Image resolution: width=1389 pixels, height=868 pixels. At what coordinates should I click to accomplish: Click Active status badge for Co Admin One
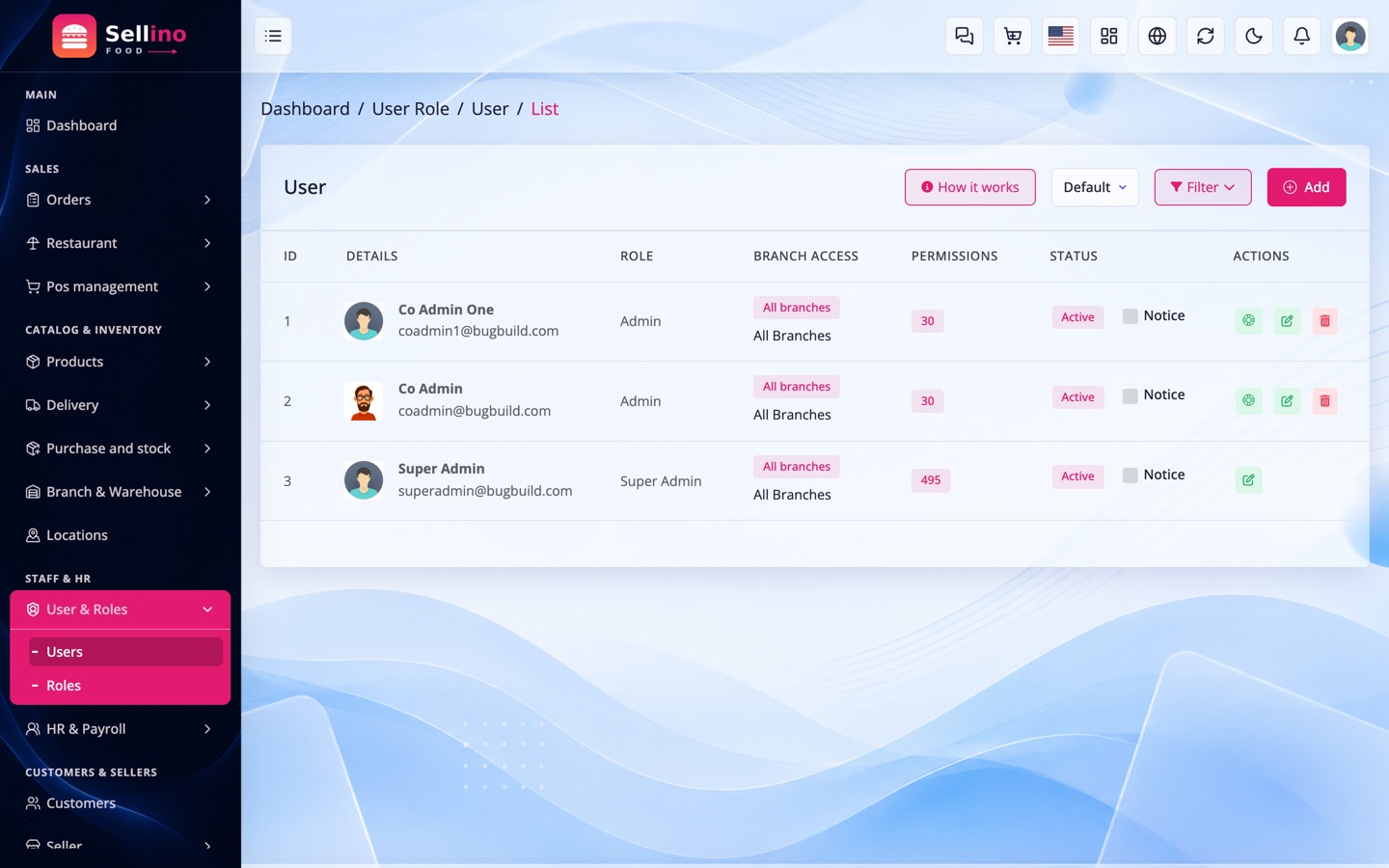1077,317
